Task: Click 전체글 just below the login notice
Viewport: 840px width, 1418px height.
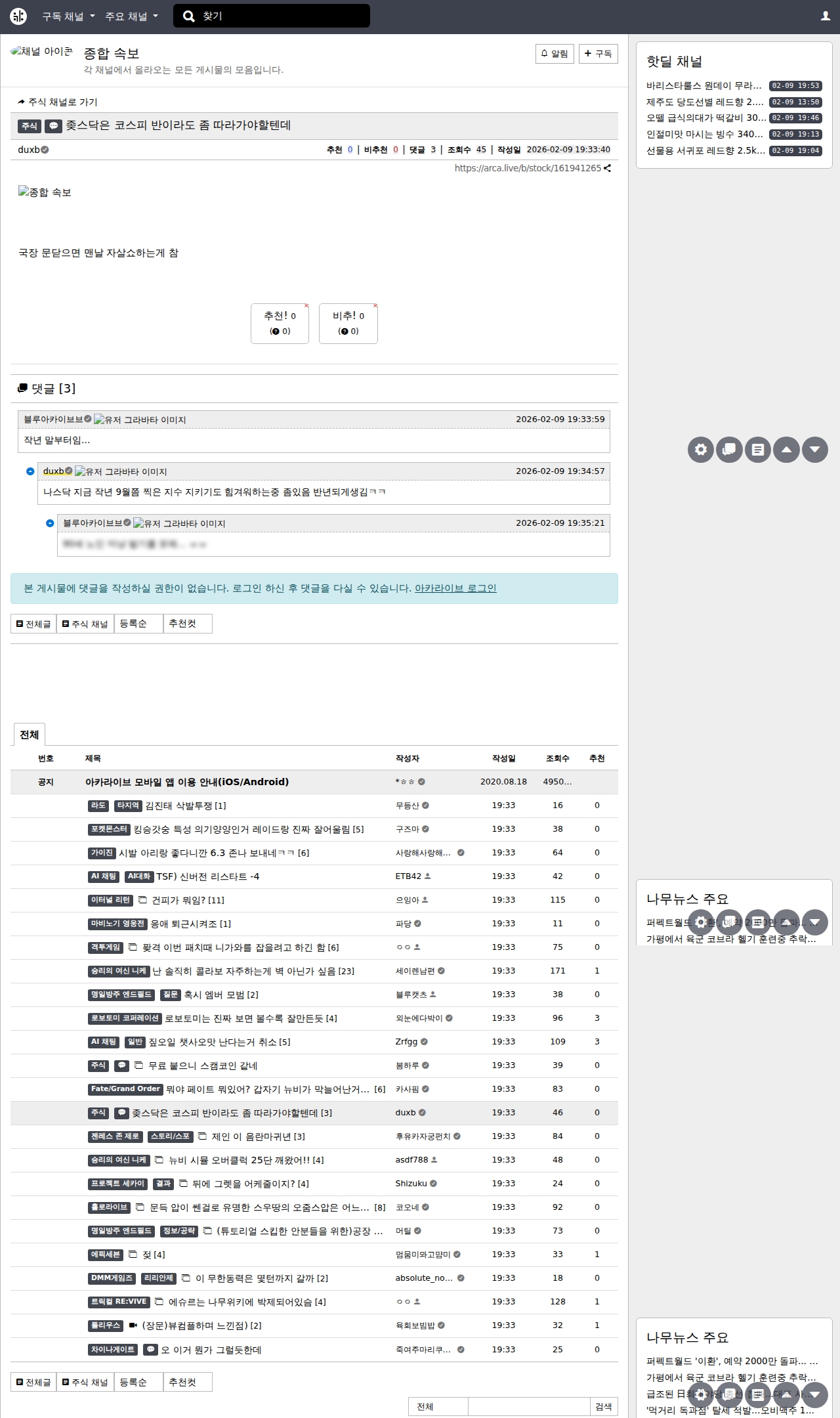Action: coord(33,624)
